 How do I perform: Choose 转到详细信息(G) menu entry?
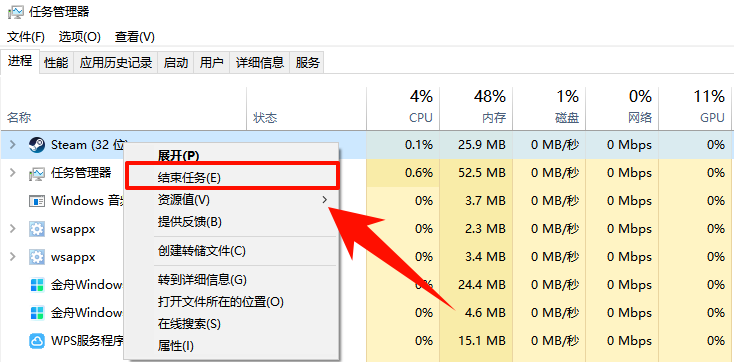231,280
